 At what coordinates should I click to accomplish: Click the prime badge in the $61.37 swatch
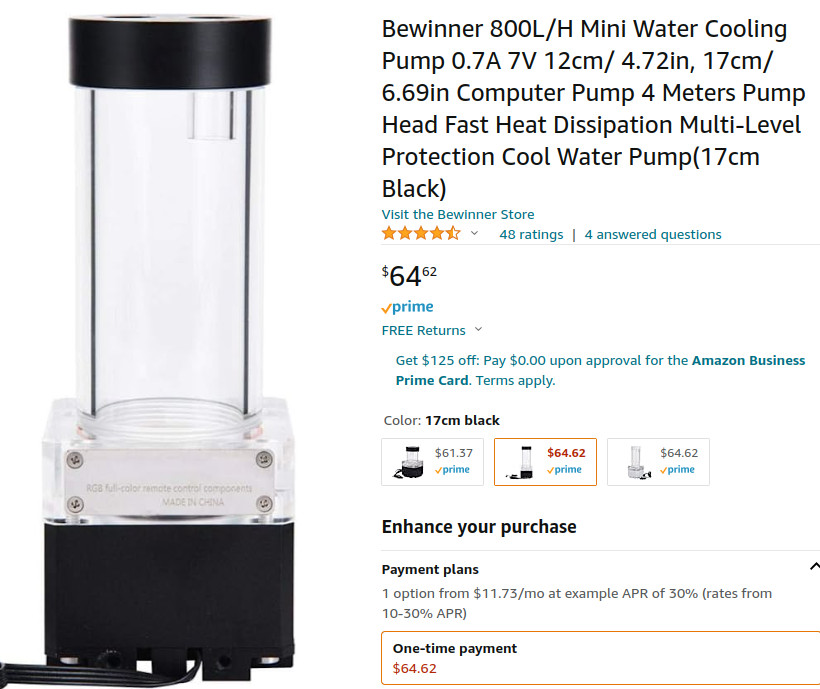tap(452, 469)
